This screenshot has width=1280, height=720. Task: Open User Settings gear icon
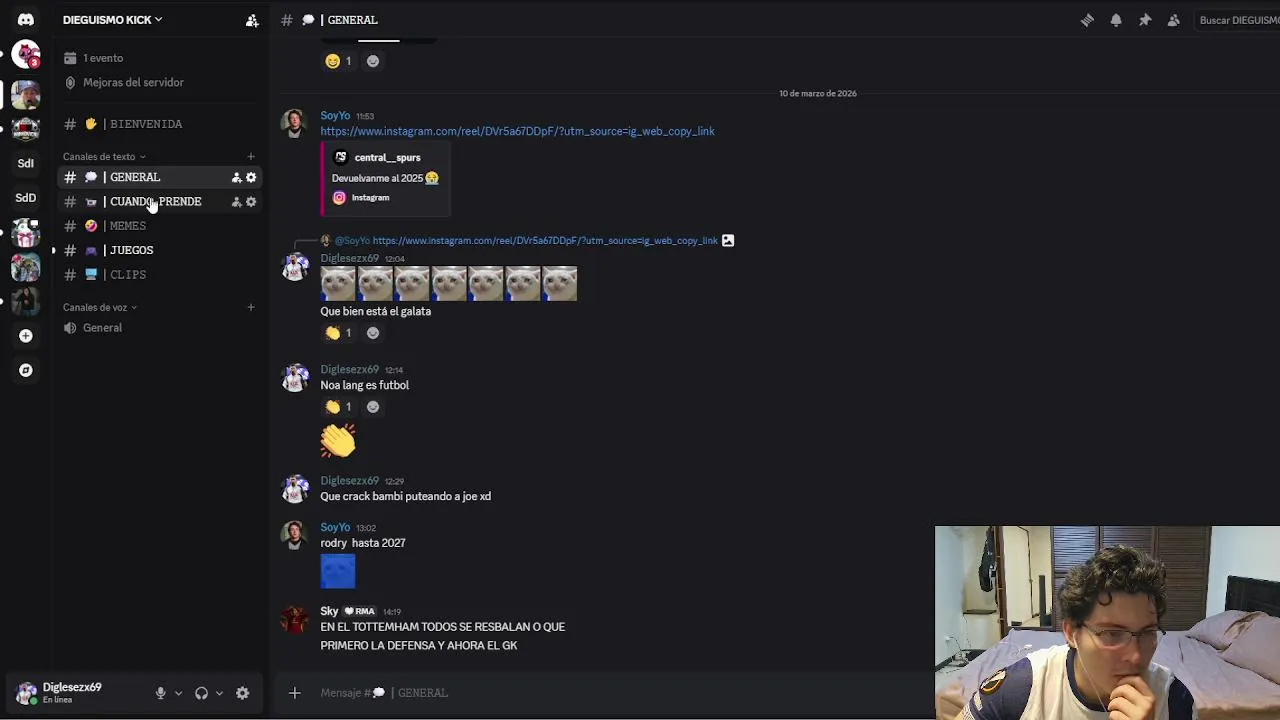pyautogui.click(x=242, y=693)
